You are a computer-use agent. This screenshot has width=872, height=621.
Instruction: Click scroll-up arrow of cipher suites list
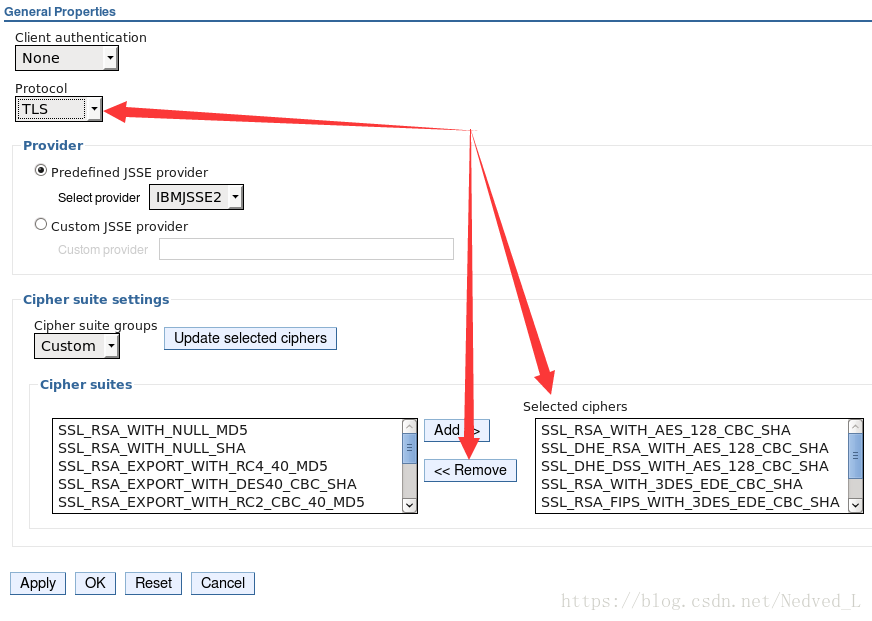(409, 427)
